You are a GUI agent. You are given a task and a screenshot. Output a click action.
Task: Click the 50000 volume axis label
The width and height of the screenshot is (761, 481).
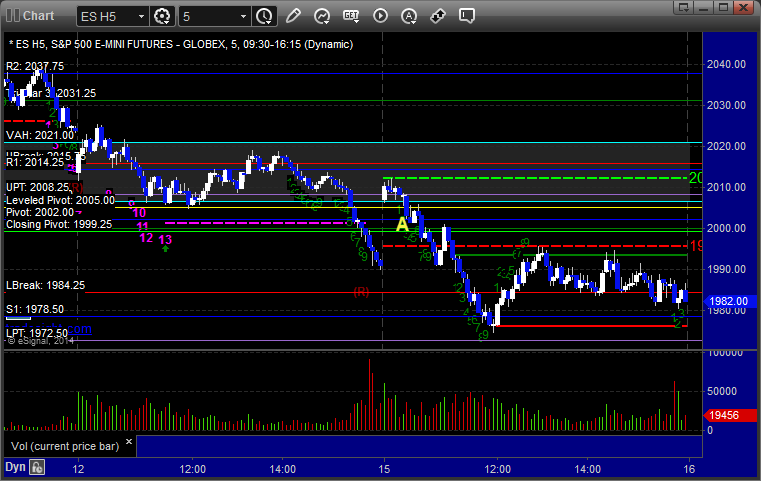point(722,391)
